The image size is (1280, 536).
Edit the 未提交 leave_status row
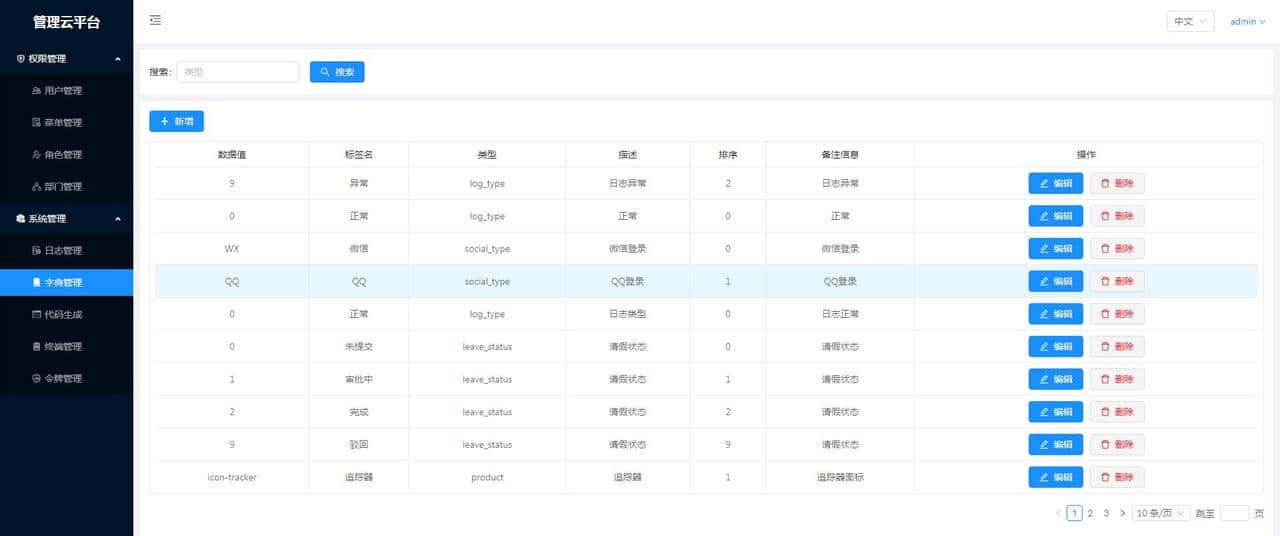[x=1056, y=347]
